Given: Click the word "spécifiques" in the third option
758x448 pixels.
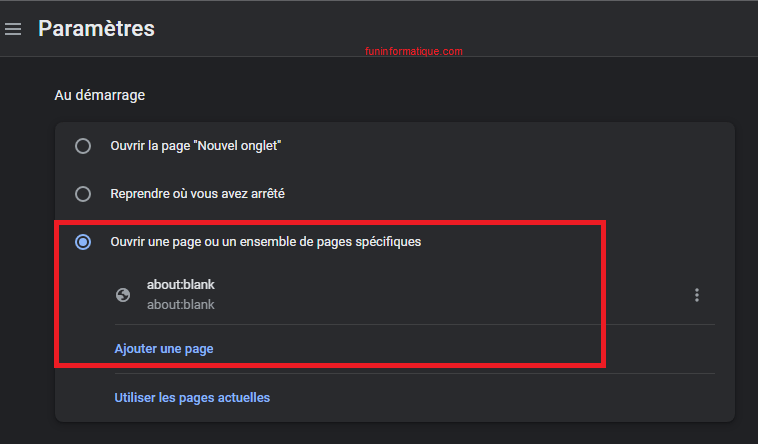Looking at the screenshot, I should pyautogui.click(x=388, y=242).
